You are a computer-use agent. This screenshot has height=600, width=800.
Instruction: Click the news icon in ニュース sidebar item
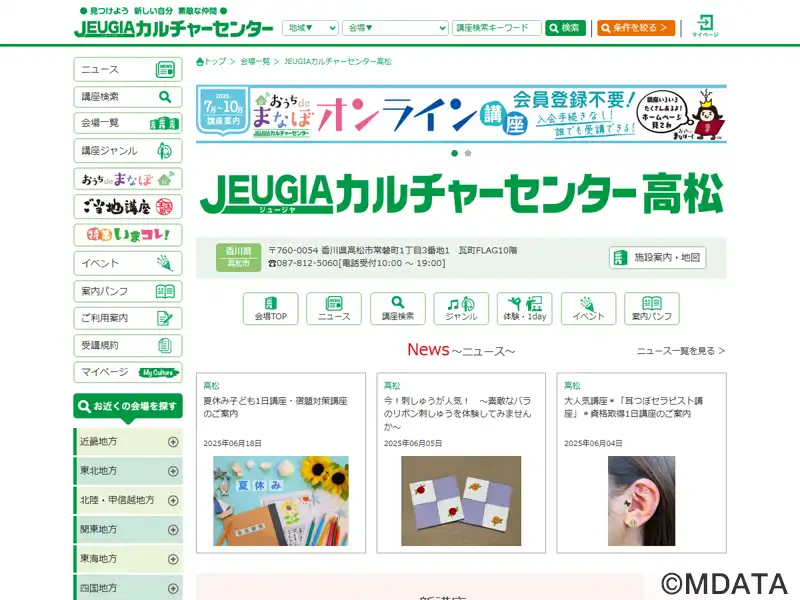tap(165, 69)
